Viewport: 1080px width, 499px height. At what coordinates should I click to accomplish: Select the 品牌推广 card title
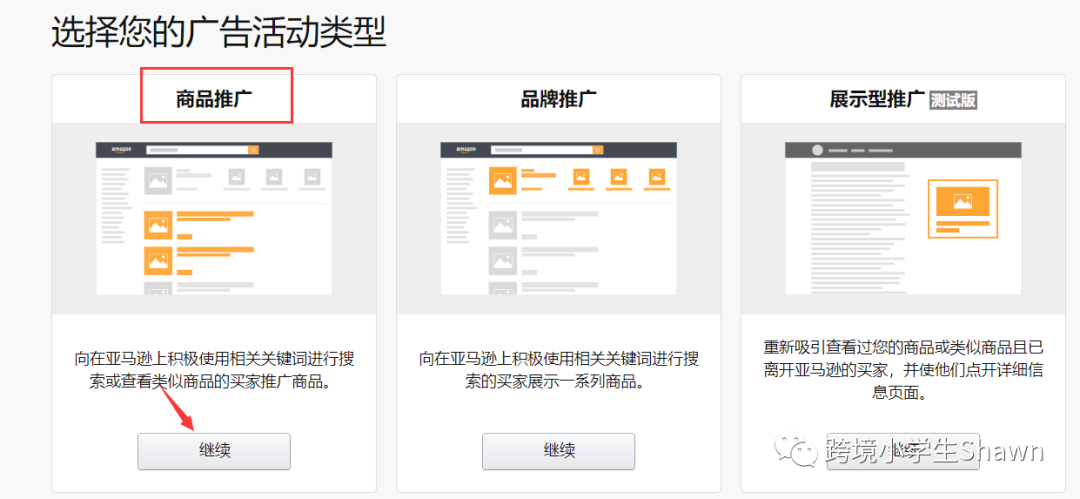pyautogui.click(x=559, y=99)
